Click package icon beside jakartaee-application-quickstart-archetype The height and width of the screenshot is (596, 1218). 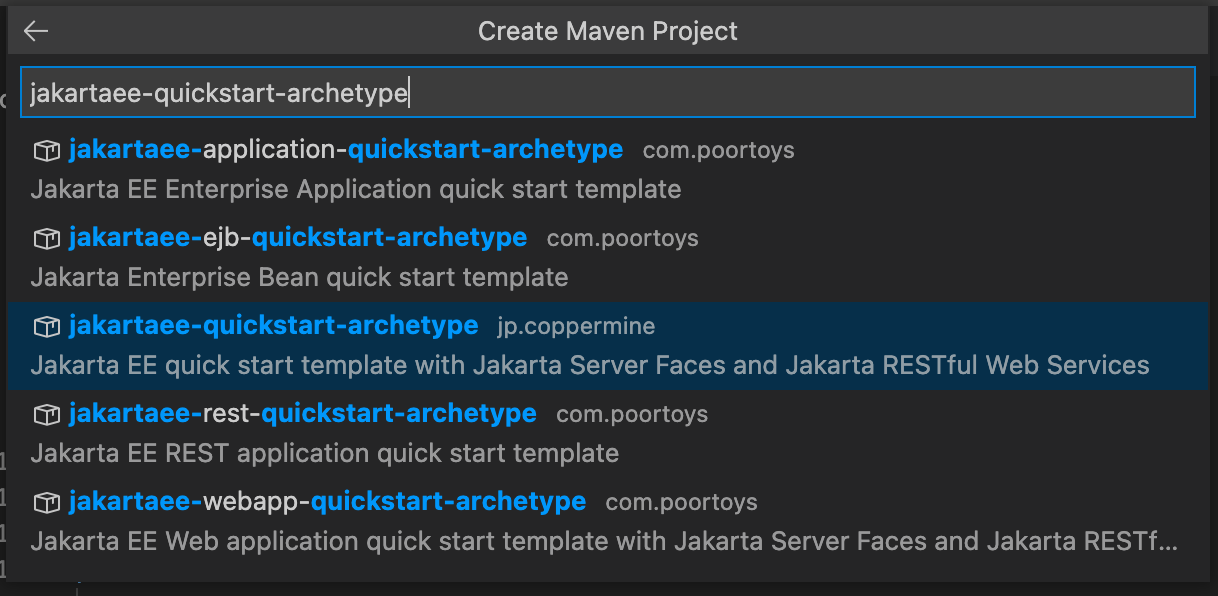(x=46, y=151)
